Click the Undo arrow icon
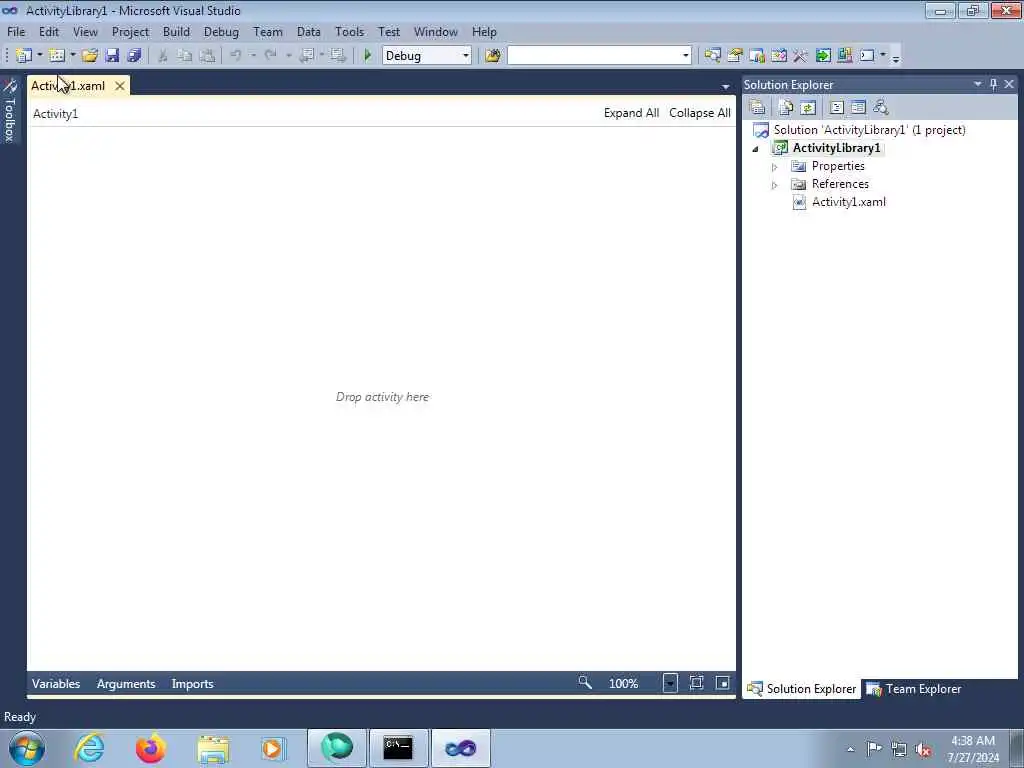 [236, 56]
